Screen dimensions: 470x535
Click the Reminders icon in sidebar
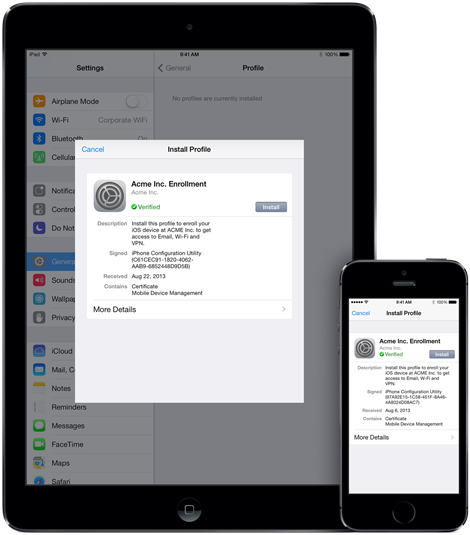39,407
